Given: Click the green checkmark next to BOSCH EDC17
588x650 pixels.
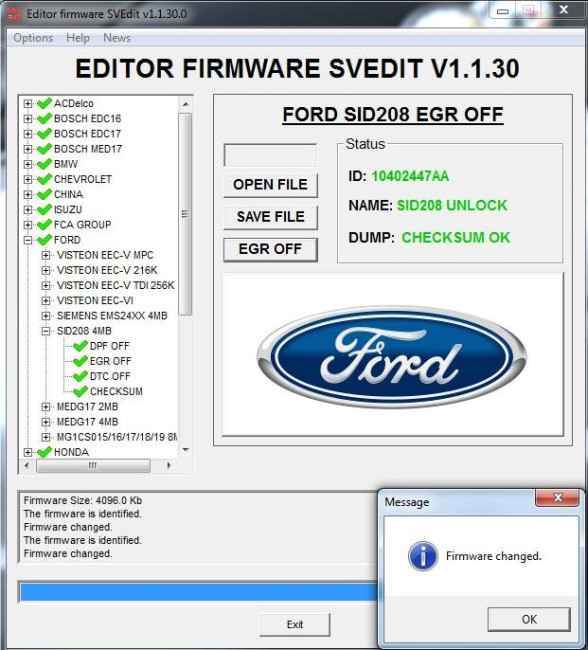Looking at the screenshot, I should pyautogui.click(x=44, y=133).
